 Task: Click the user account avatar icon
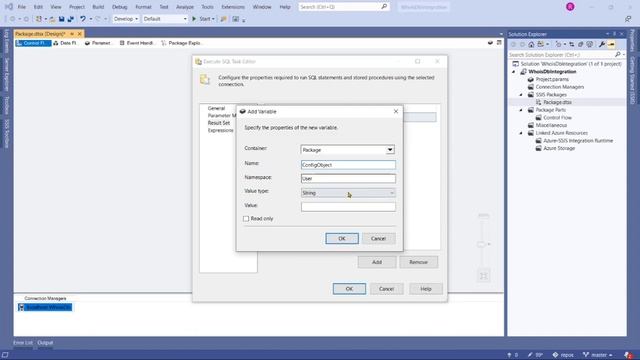(570, 7)
